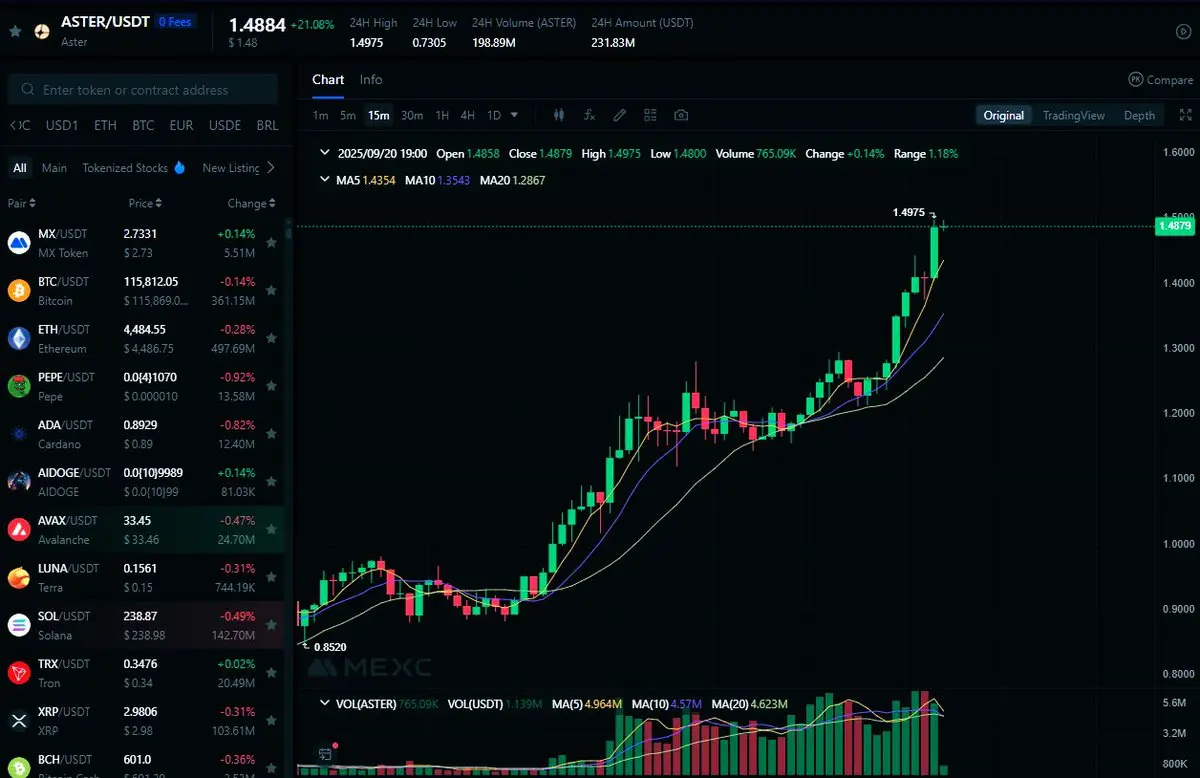Open the 0 Fees badge
Image resolution: width=1200 pixels, height=778 pixels.
point(176,21)
